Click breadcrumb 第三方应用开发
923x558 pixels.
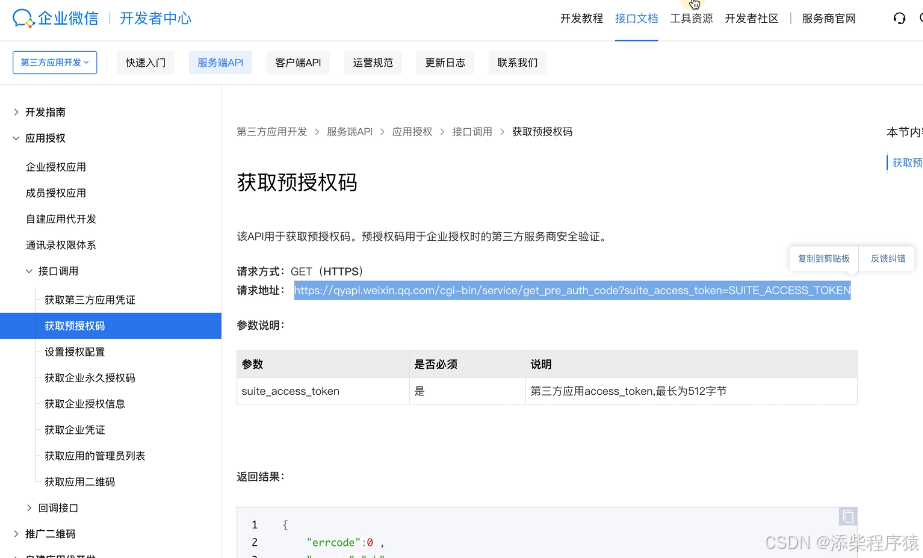pyautogui.click(x=272, y=132)
